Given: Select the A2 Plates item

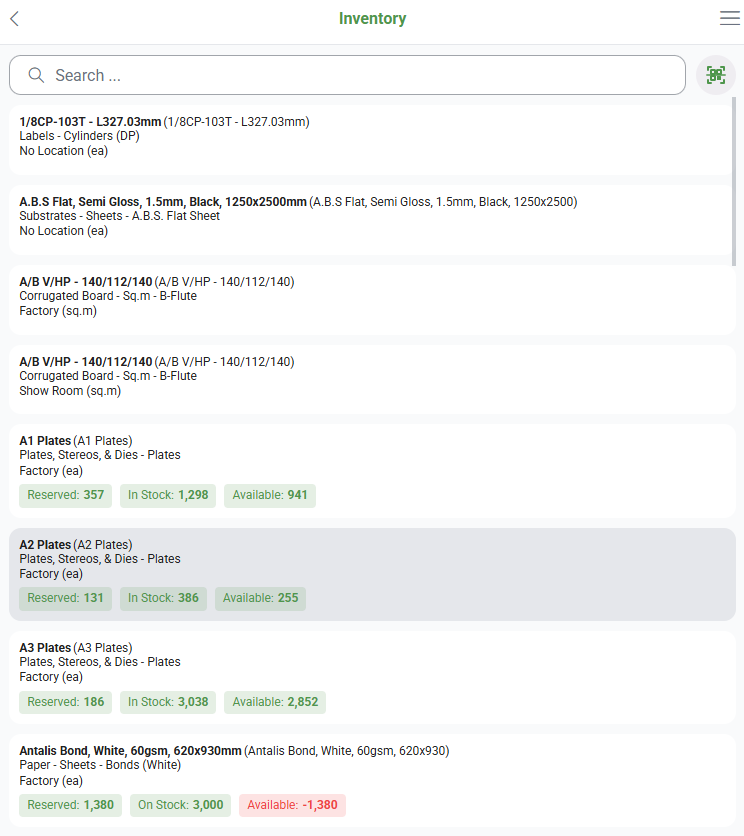Looking at the screenshot, I should 372,574.
